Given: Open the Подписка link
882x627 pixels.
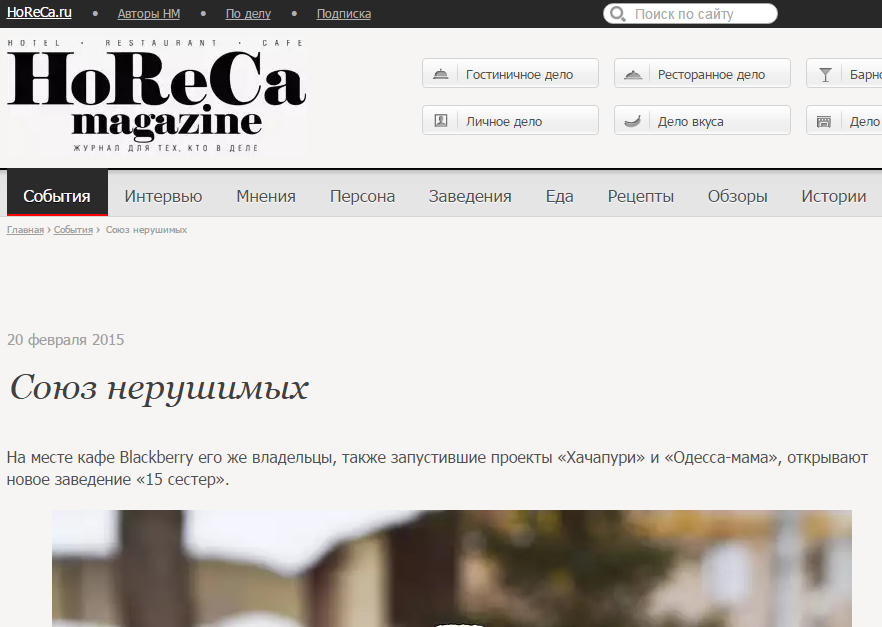Looking at the screenshot, I should [x=344, y=14].
